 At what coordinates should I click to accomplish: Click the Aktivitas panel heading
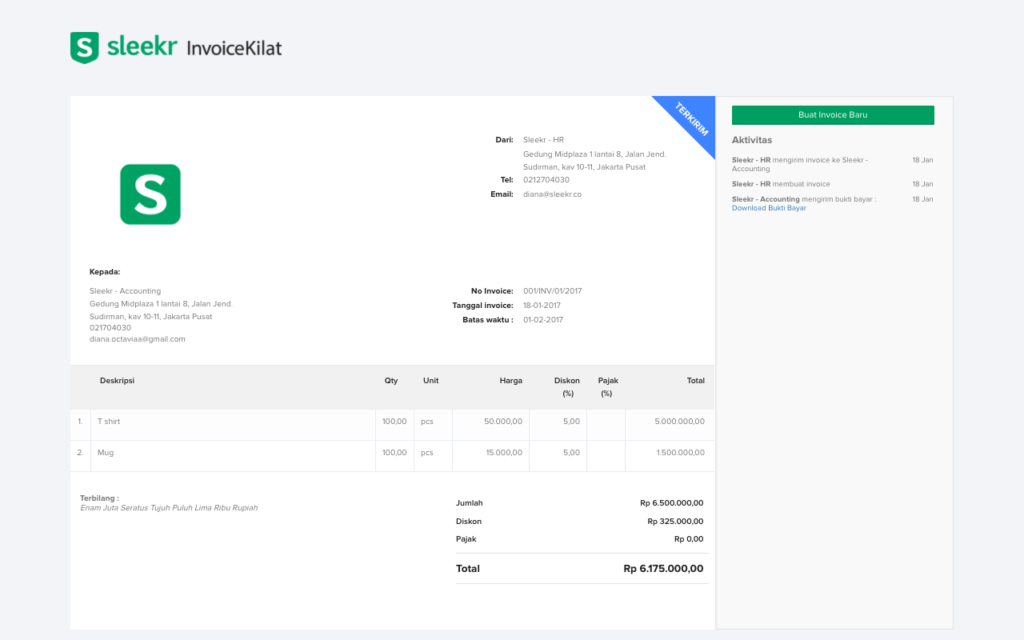pyautogui.click(x=752, y=140)
